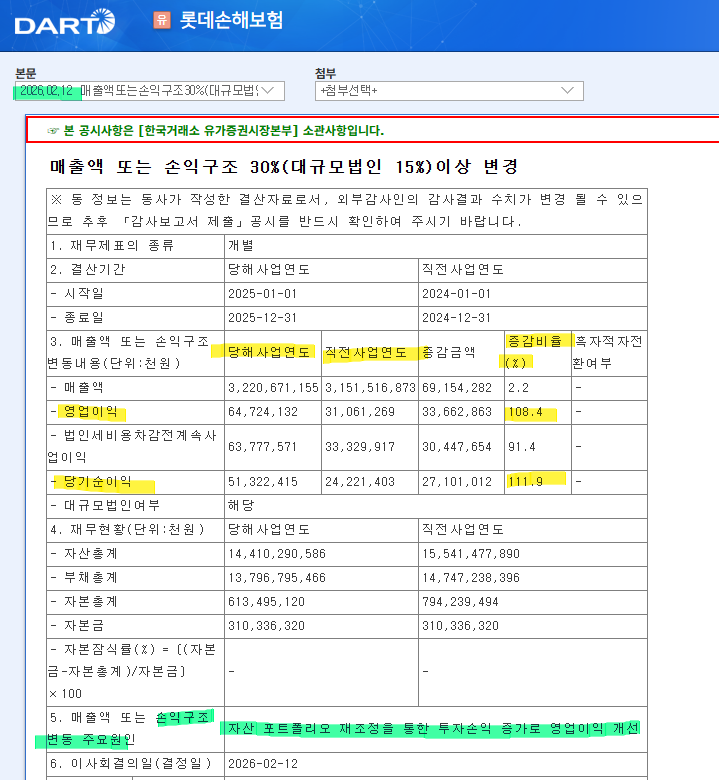Click the DART logo

pyautogui.click(x=65, y=22)
